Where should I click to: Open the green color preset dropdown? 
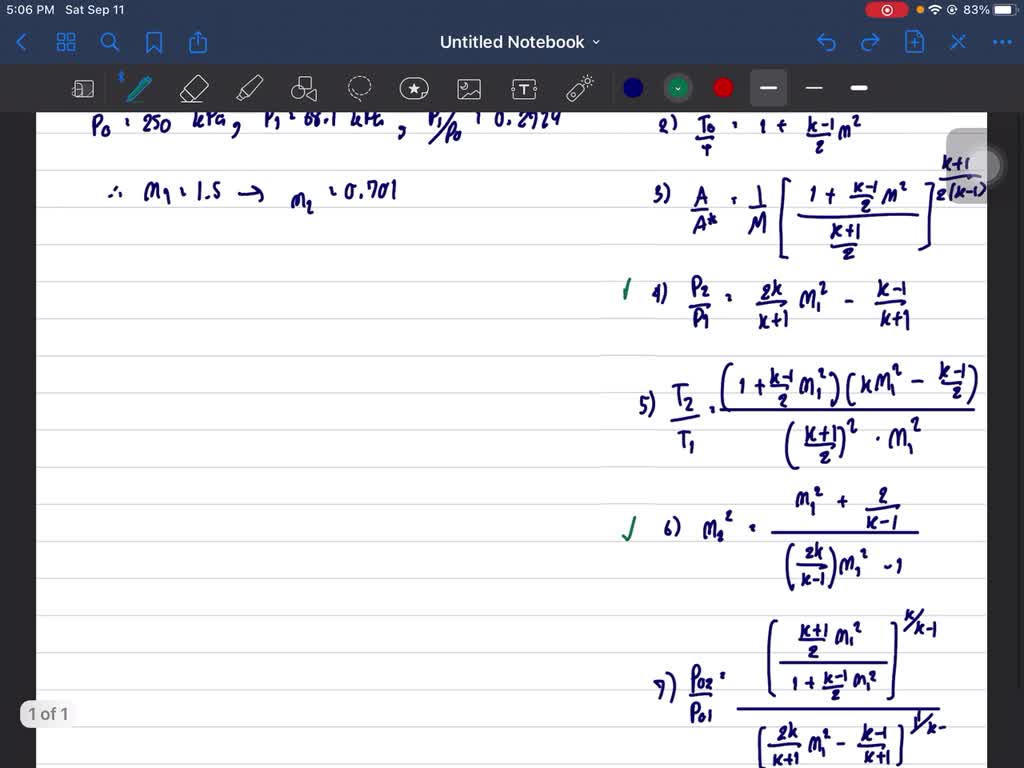(678, 88)
